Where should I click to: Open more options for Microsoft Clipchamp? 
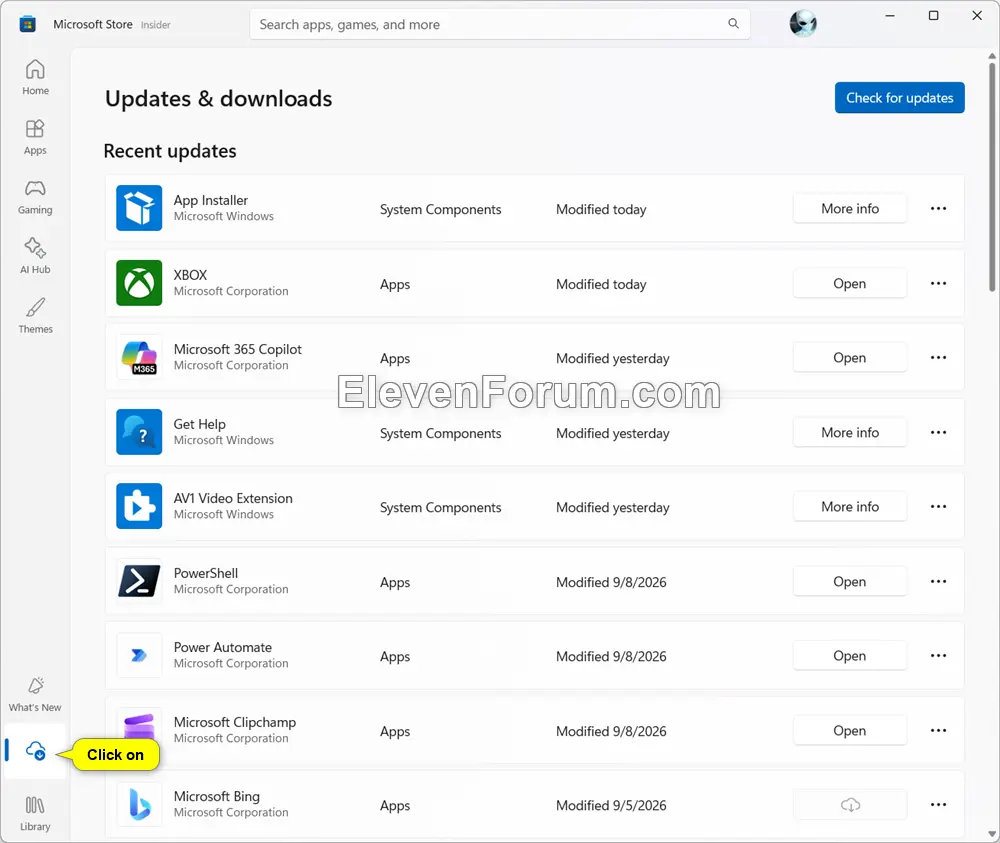(x=938, y=730)
